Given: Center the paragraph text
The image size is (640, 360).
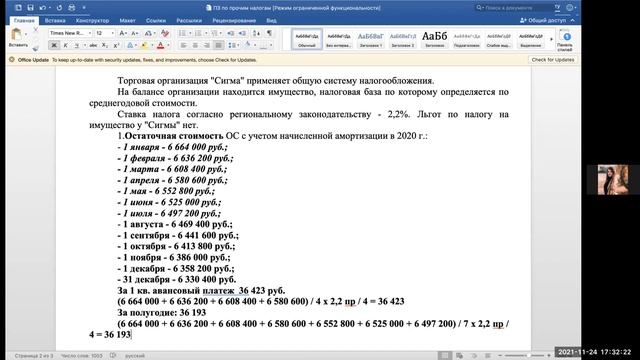Looking at the screenshot, I should (196, 45).
